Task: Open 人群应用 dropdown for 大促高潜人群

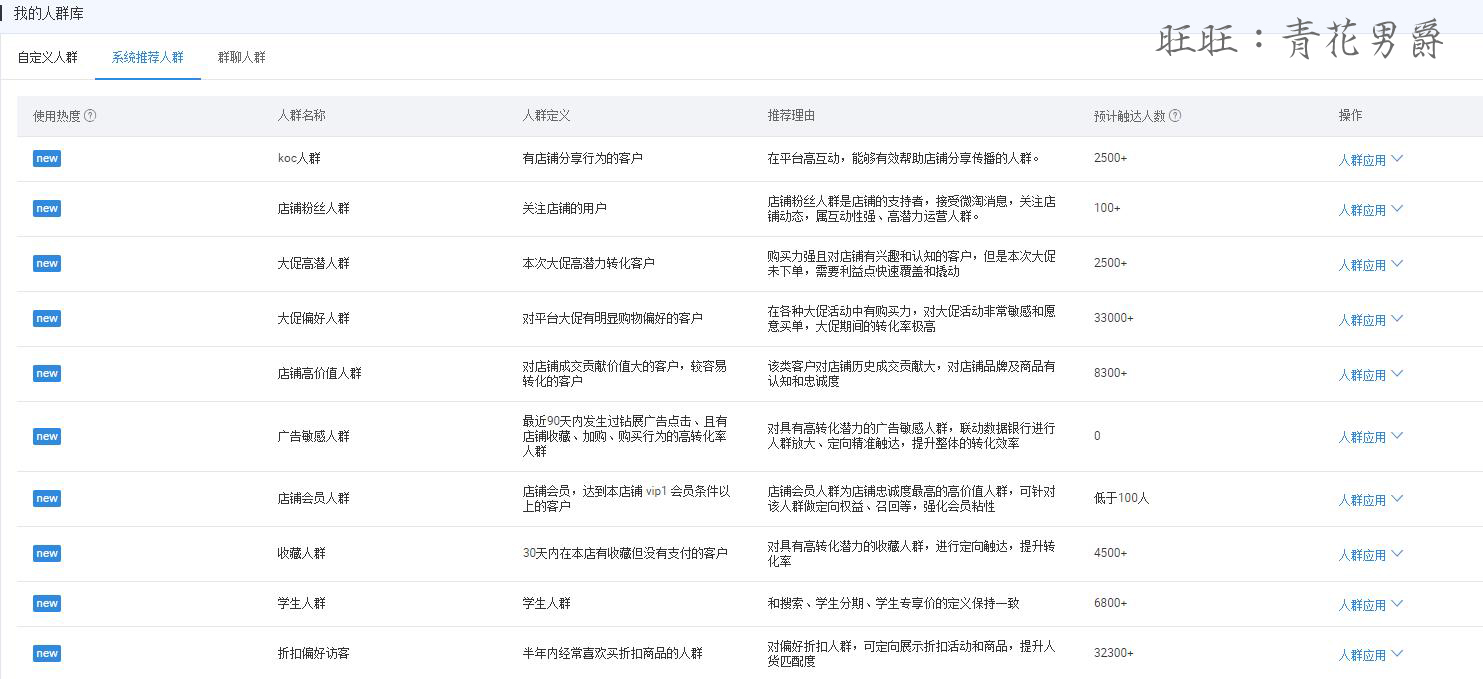Action: tap(1370, 265)
